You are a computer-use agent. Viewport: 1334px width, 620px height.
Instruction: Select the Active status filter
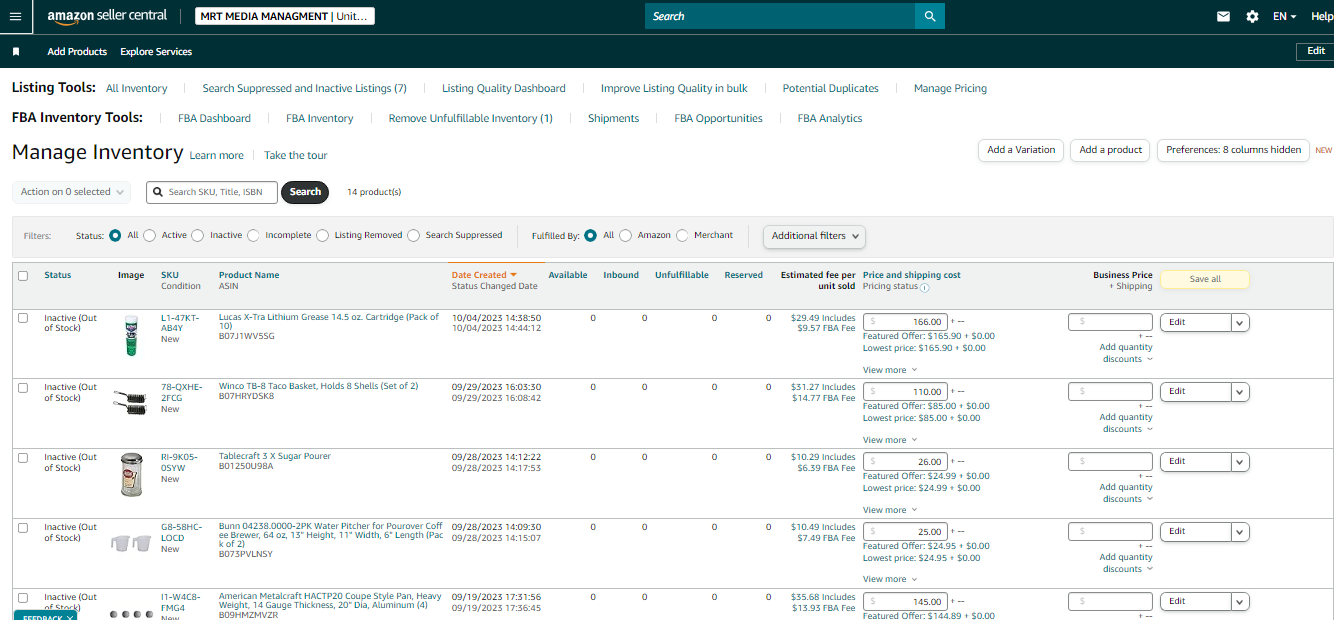coord(149,235)
